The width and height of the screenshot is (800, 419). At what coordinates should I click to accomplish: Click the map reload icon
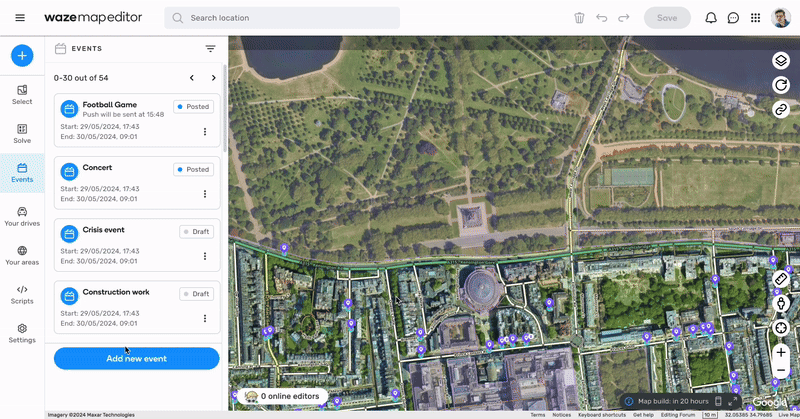781,85
